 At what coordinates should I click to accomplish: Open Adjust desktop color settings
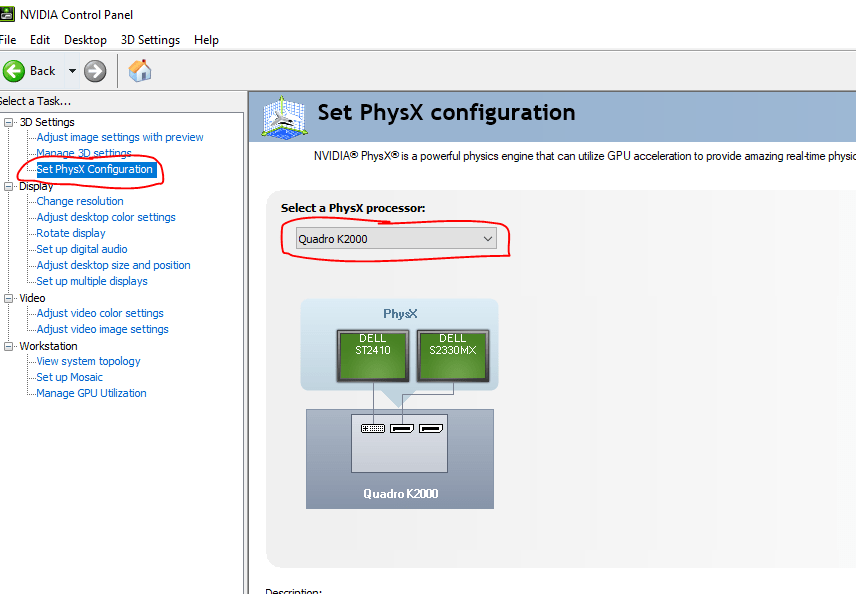tap(106, 217)
